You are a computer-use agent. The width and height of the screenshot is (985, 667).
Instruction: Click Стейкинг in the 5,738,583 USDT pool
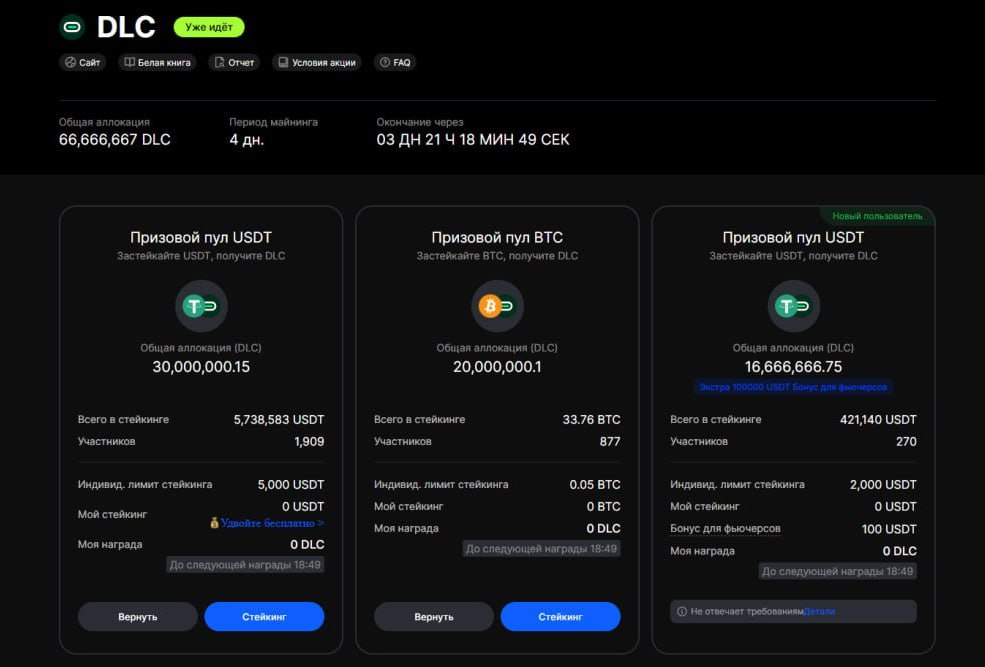(x=264, y=617)
